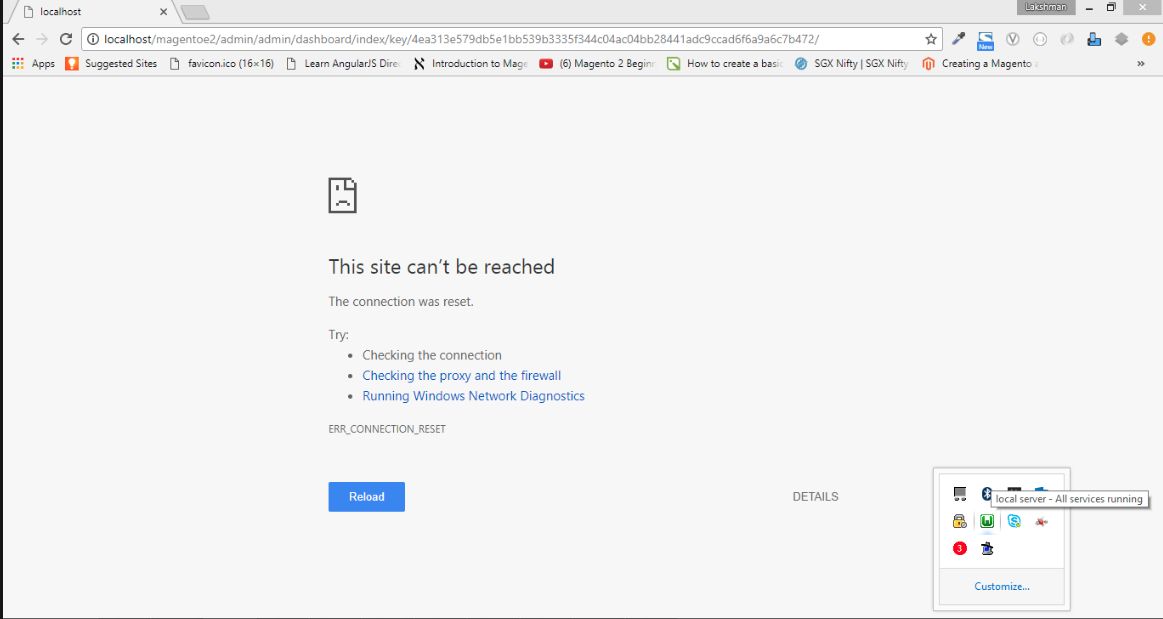
Task: Open the orange Chrome menu alert icon
Action: tap(1148, 39)
